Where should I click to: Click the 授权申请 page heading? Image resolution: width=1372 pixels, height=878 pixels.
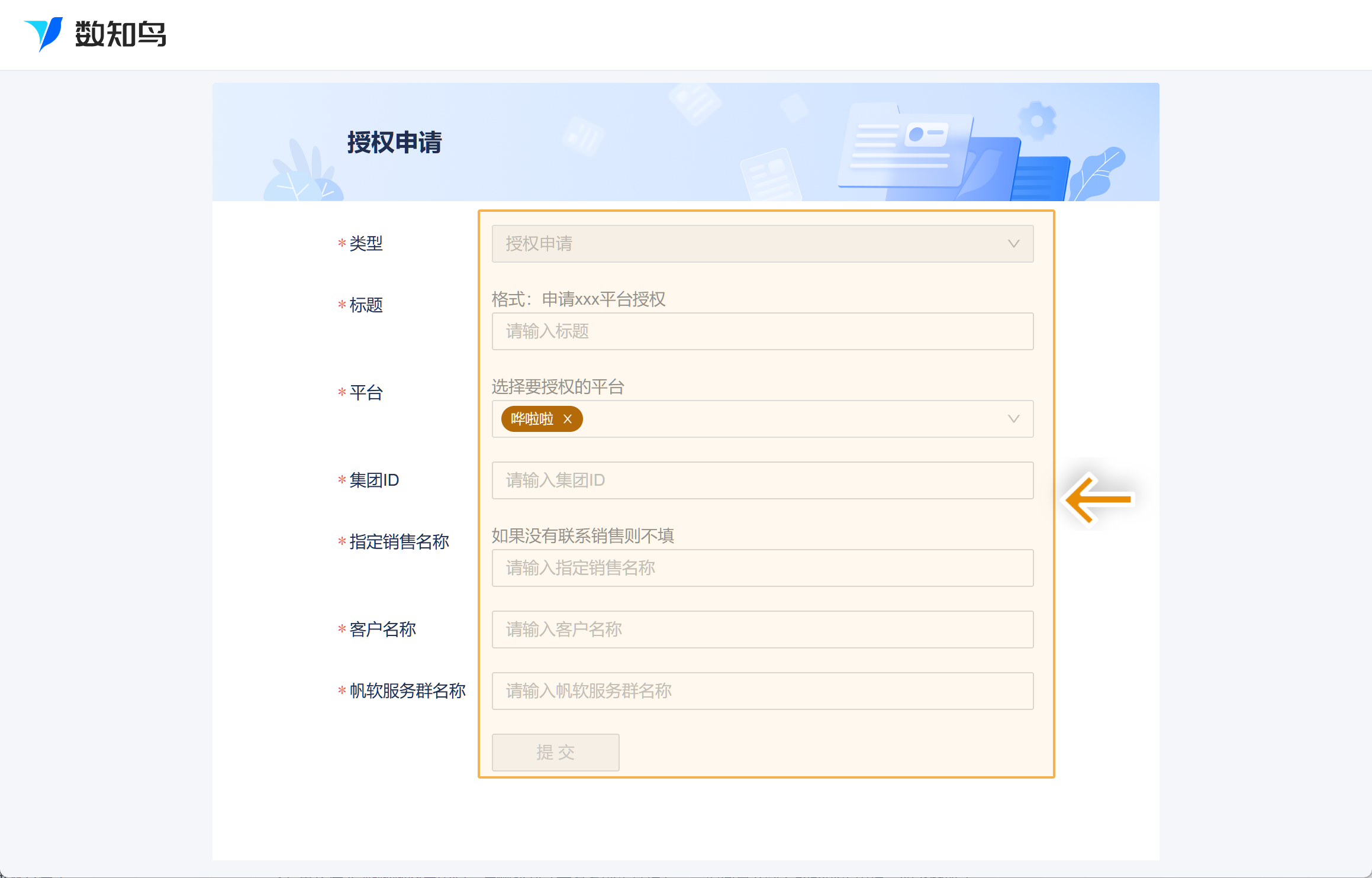click(394, 143)
